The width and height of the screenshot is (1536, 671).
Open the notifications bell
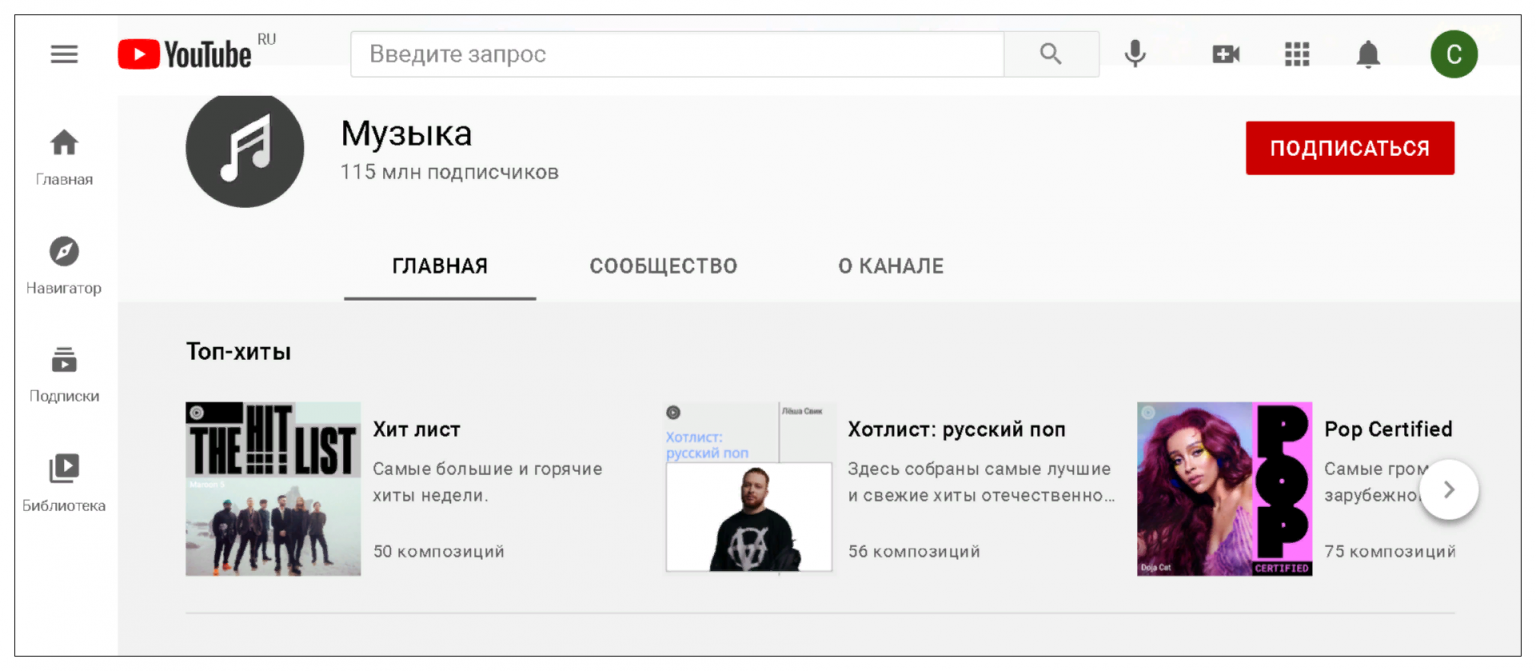click(1368, 55)
